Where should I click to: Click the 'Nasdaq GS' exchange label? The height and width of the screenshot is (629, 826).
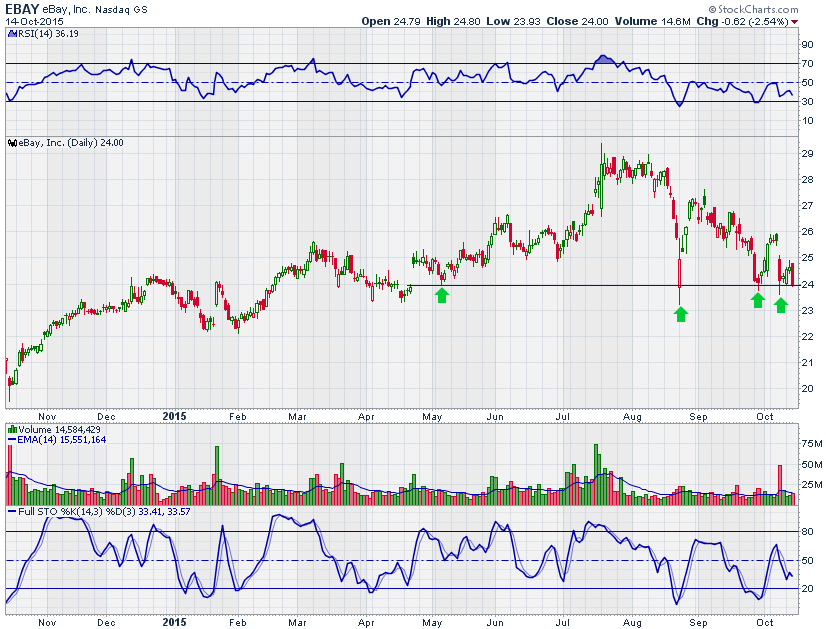click(121, 9)
